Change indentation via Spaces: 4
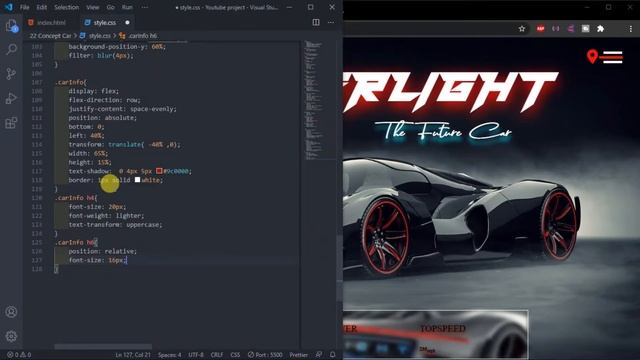 point(169,355)
